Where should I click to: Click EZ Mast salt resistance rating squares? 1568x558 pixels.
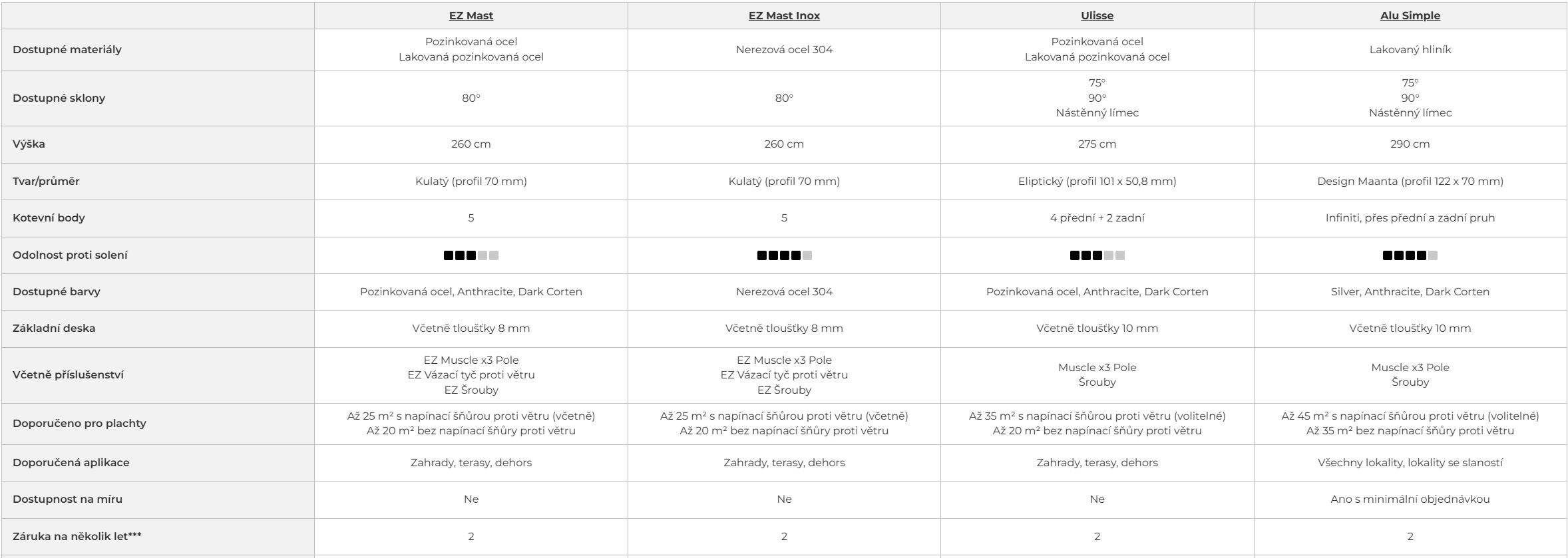point(471,255)
